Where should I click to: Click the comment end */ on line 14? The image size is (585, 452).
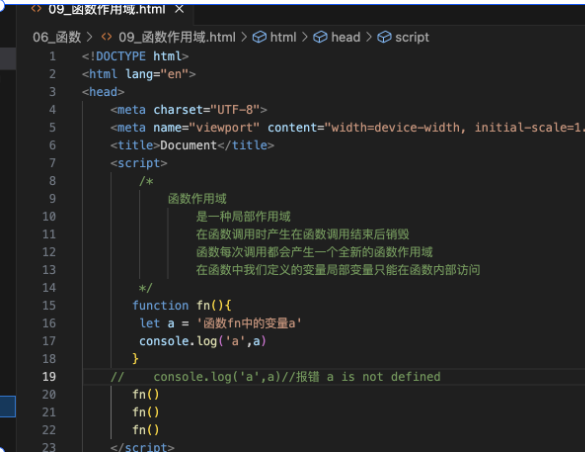pos(146,288)
